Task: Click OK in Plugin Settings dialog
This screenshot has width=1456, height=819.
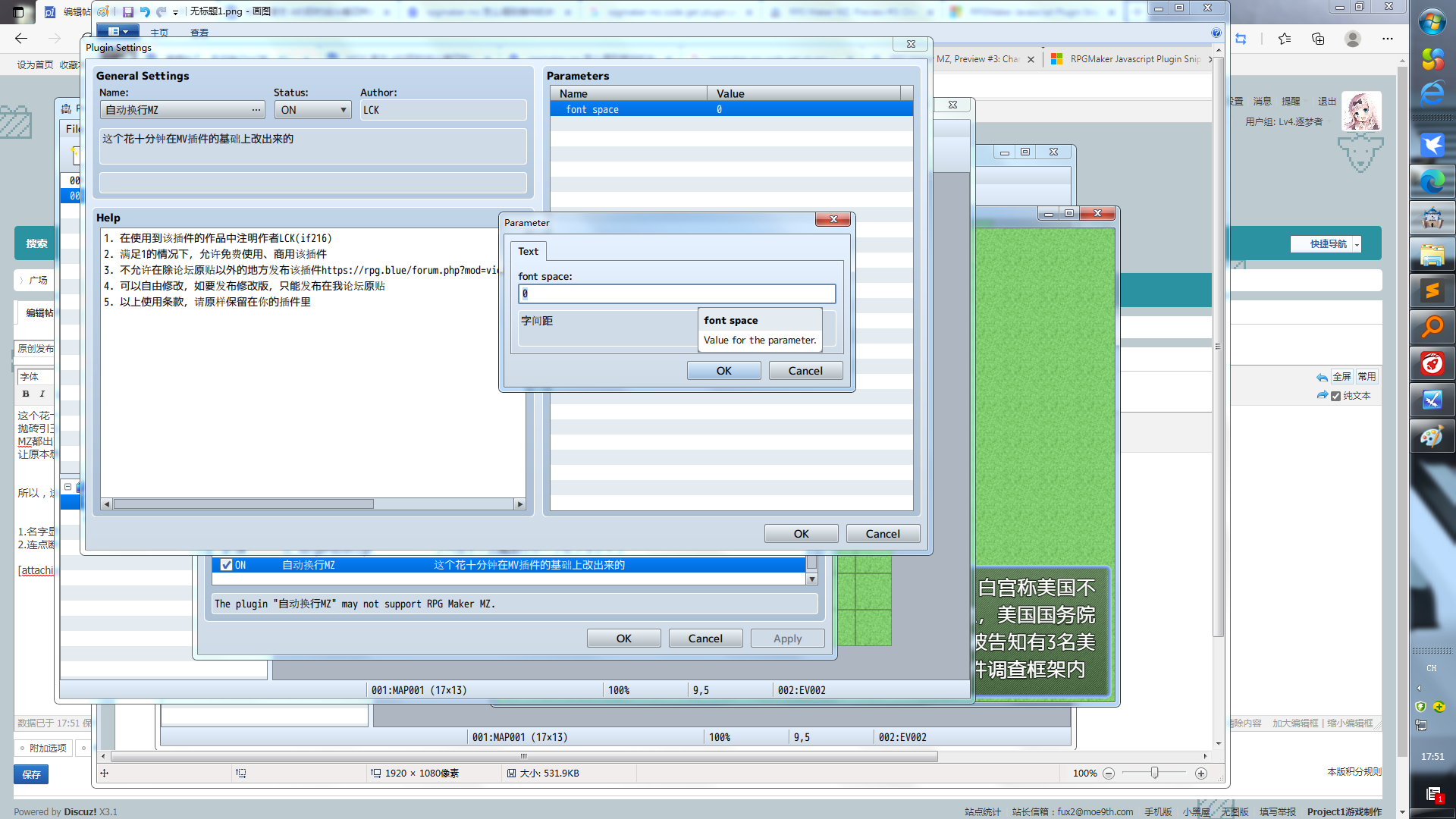Action: click(801, 534)
